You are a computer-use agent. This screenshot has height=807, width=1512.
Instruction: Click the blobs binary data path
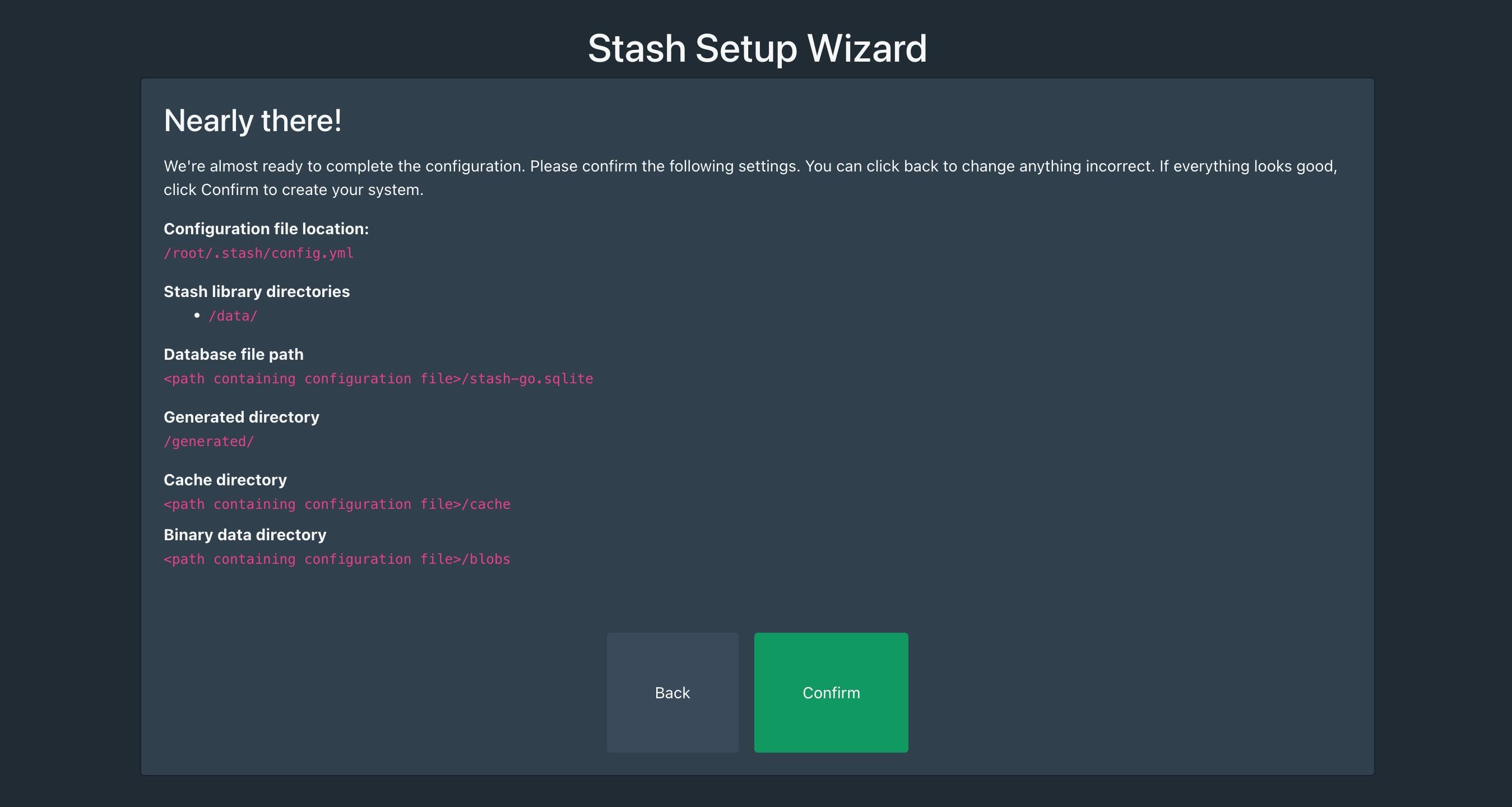click(x=337, y=559)
